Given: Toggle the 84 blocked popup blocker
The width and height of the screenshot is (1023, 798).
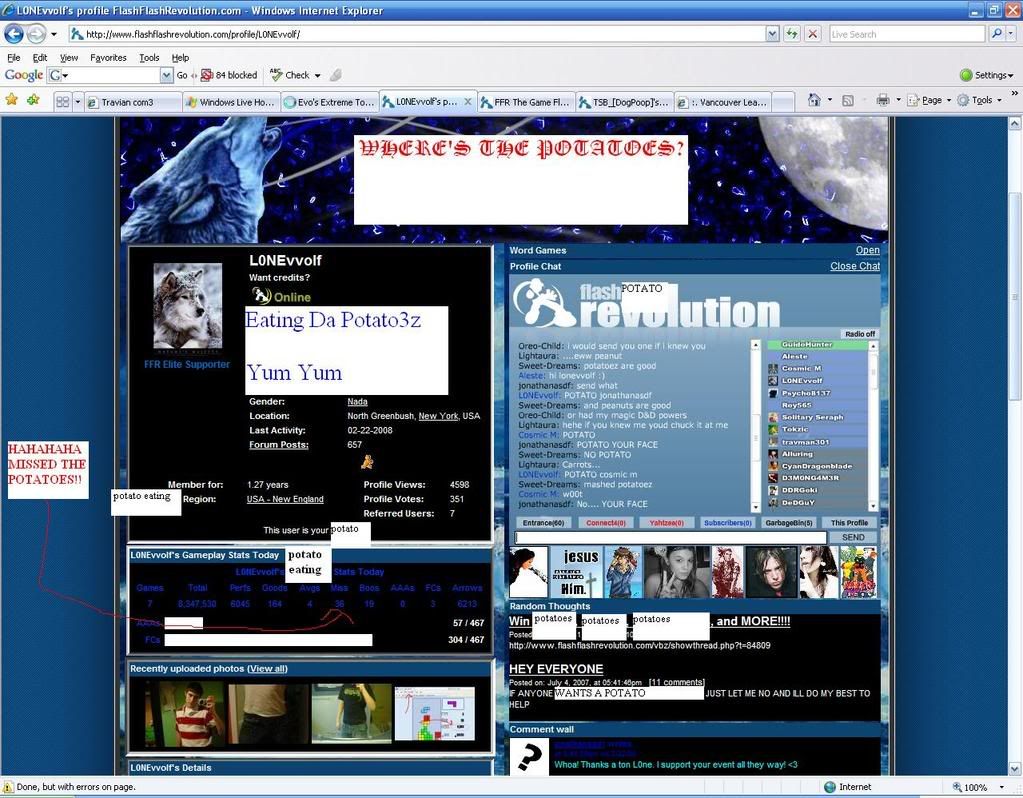Looking at the screenshot, I should 229,75.
